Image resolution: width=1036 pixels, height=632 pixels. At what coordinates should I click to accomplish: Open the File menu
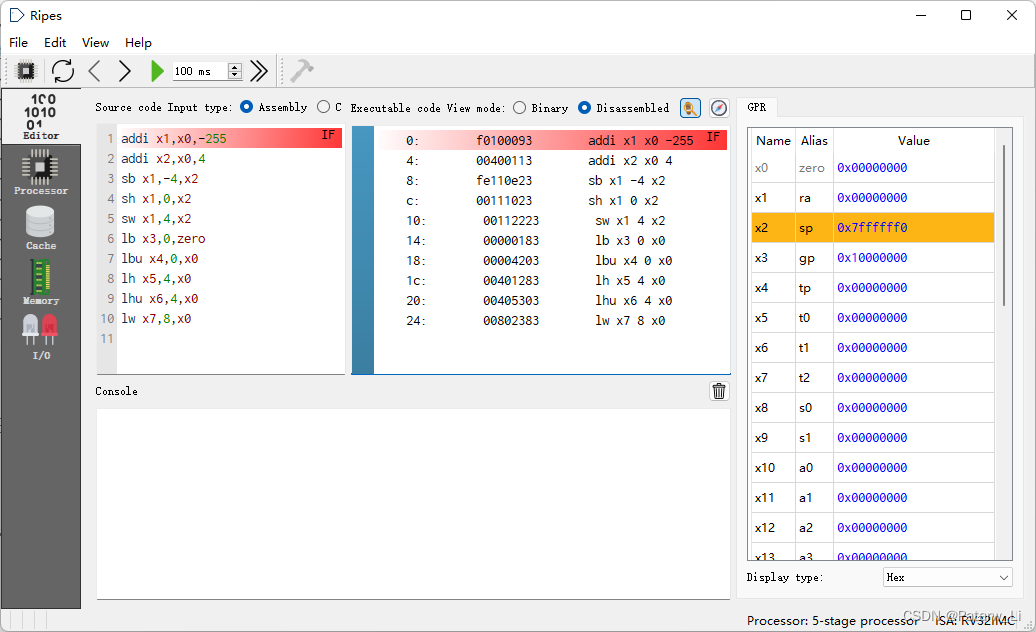[18, 42]
